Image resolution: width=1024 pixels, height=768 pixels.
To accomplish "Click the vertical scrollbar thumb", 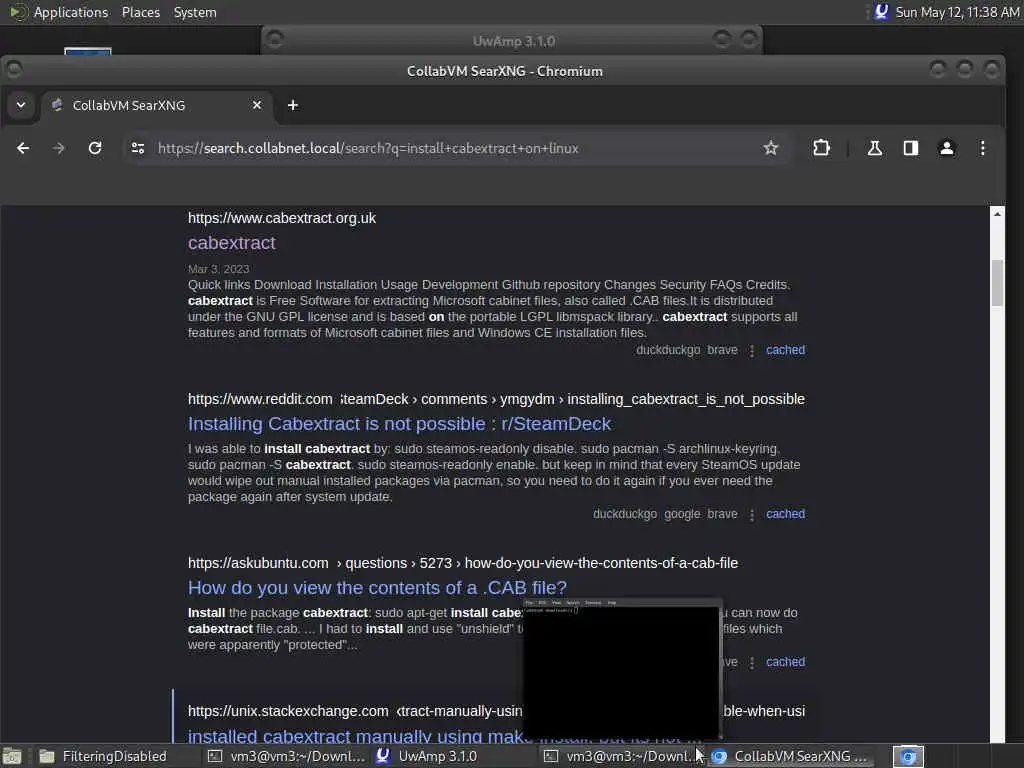I will click(997, 283).
